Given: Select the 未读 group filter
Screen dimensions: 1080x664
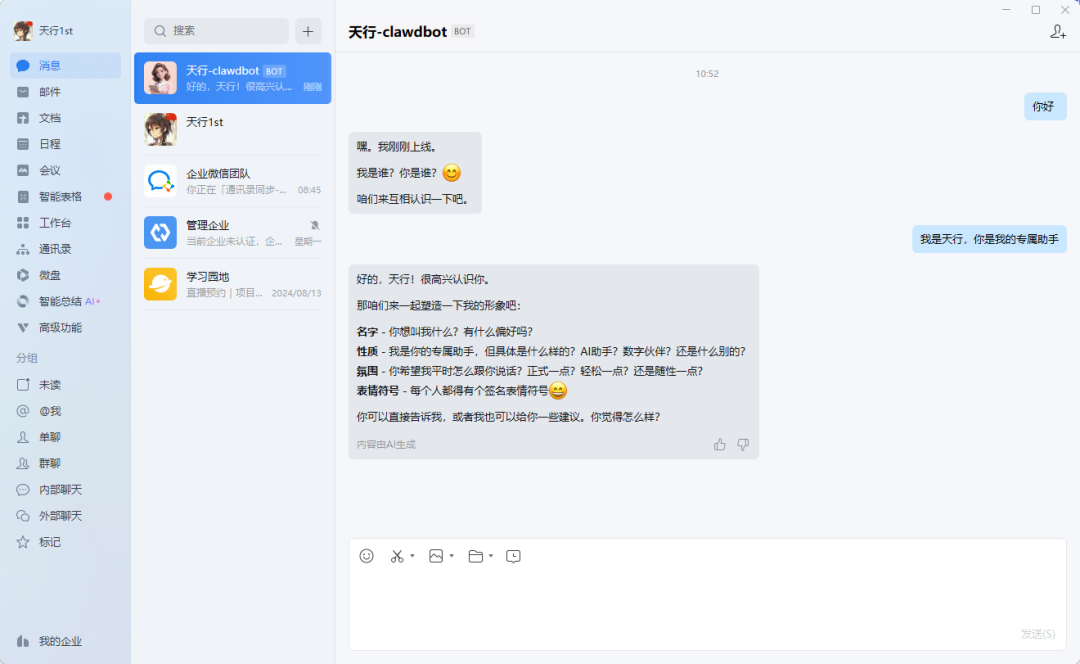Looking at the screenshot, I should click(50, 385).
